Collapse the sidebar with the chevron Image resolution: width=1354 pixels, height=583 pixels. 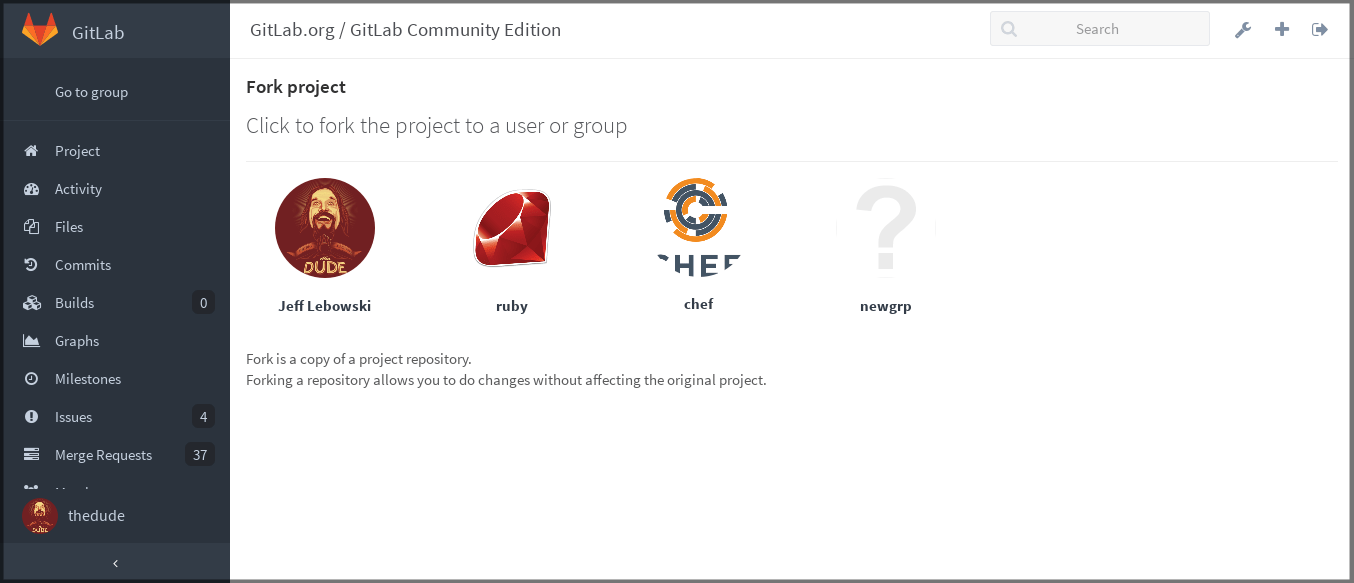point(115,562)
